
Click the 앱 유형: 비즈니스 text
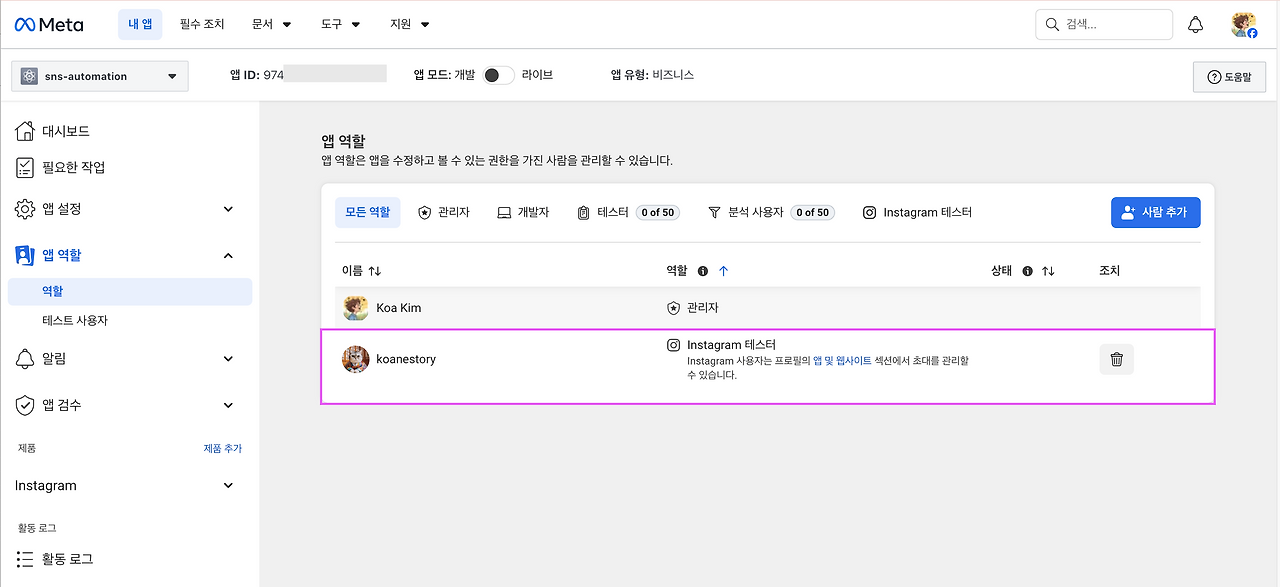652,75
